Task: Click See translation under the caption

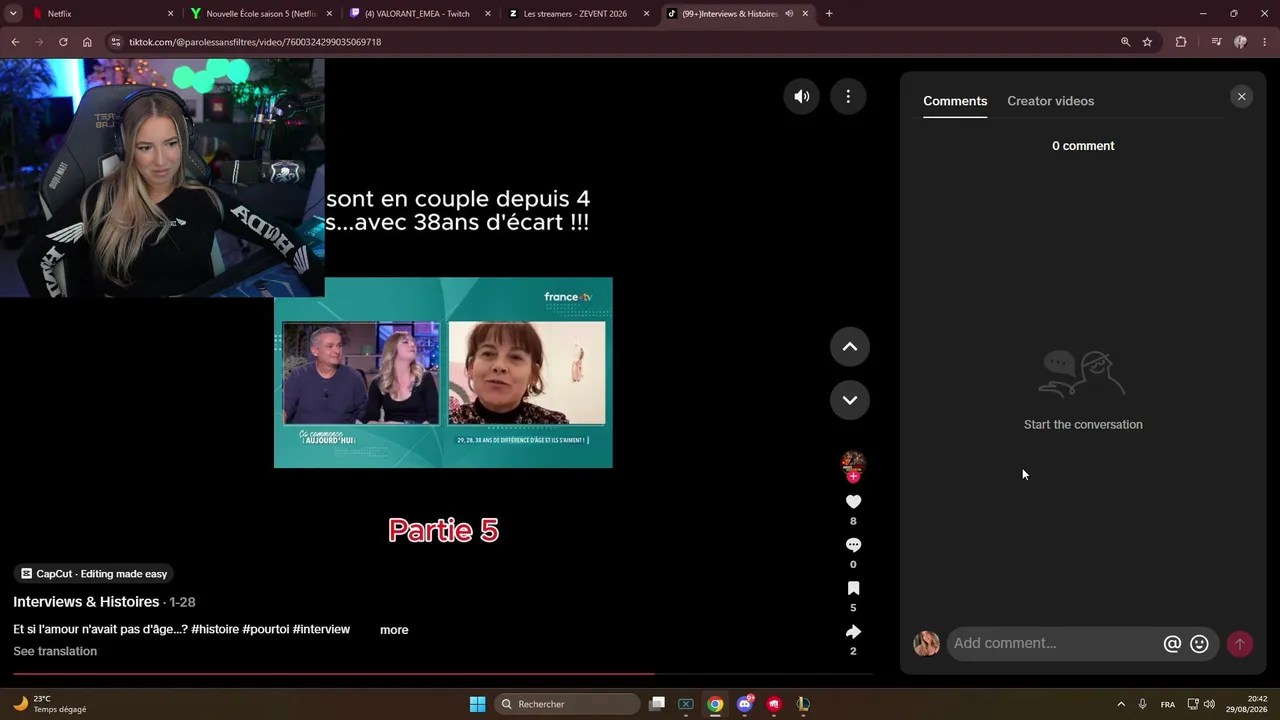Action: 55,651
